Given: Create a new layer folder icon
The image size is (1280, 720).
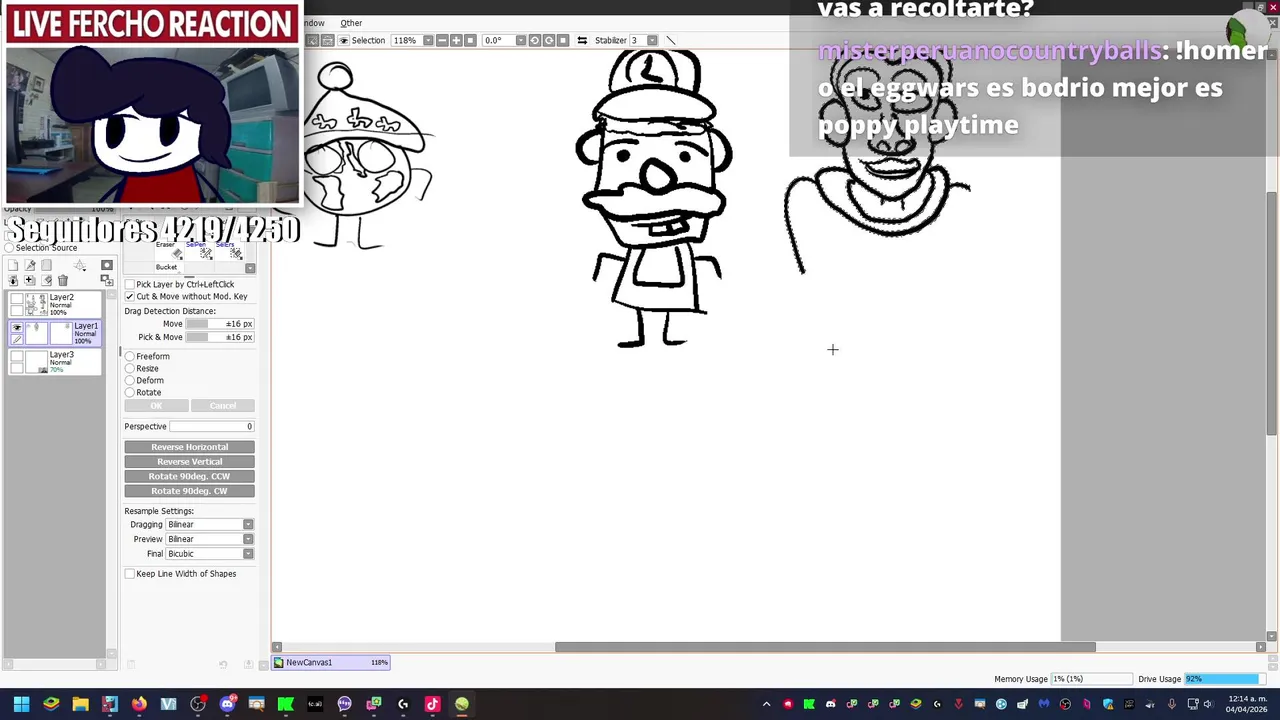Looking at the screenshot, I should (47, 265).
